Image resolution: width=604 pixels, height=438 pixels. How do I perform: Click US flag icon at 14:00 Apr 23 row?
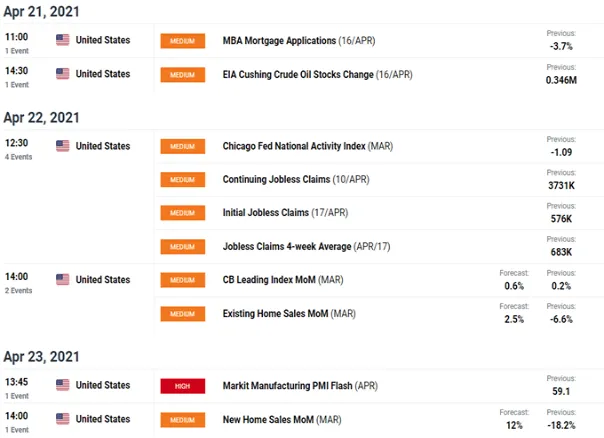coord(62,419)
